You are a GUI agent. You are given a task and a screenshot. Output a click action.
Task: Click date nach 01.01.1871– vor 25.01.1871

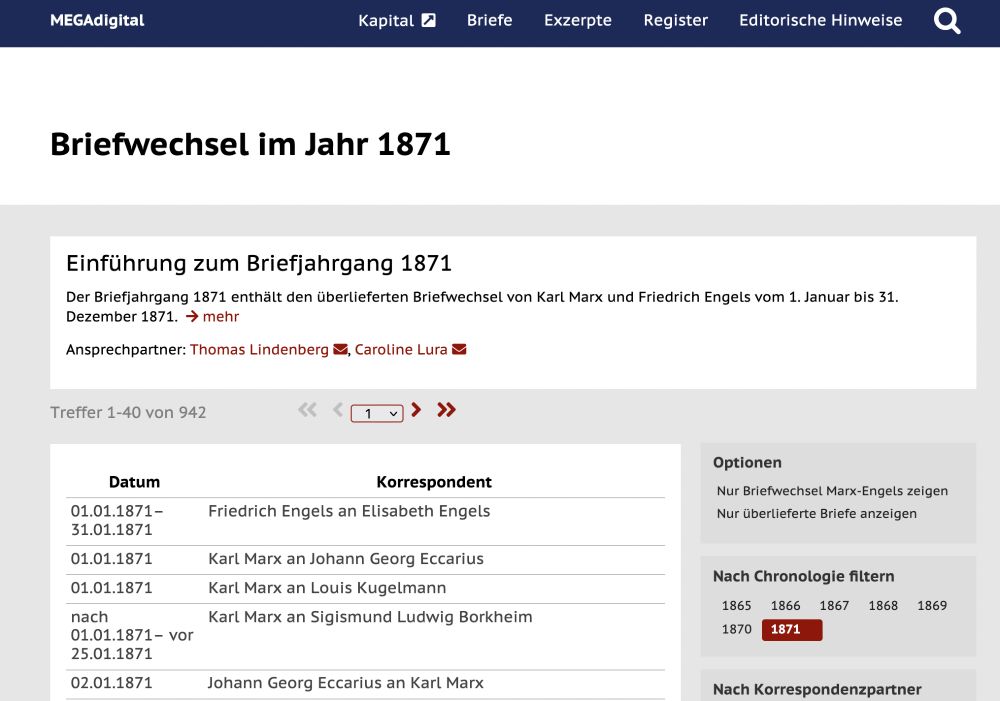(132, 635)
